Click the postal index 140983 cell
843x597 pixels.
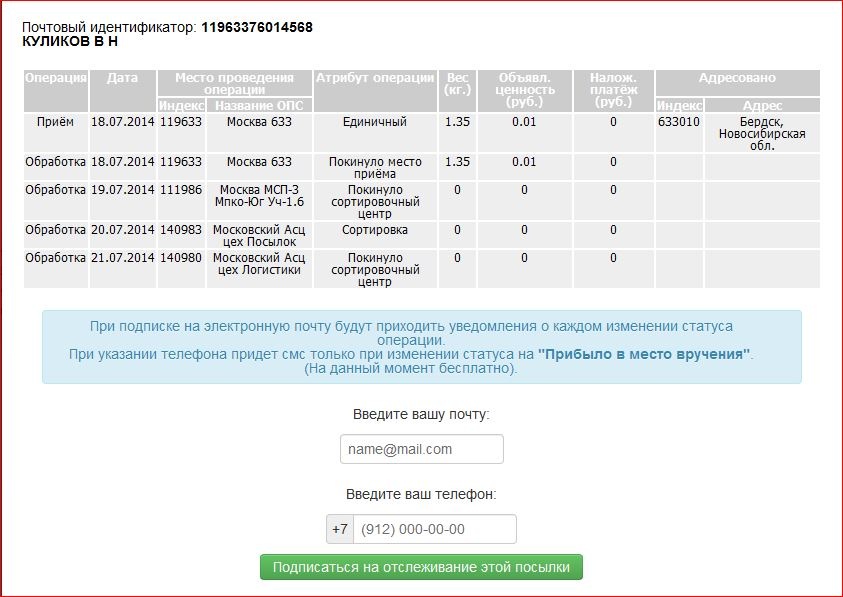pyautogui.click(x=180, y=230)
